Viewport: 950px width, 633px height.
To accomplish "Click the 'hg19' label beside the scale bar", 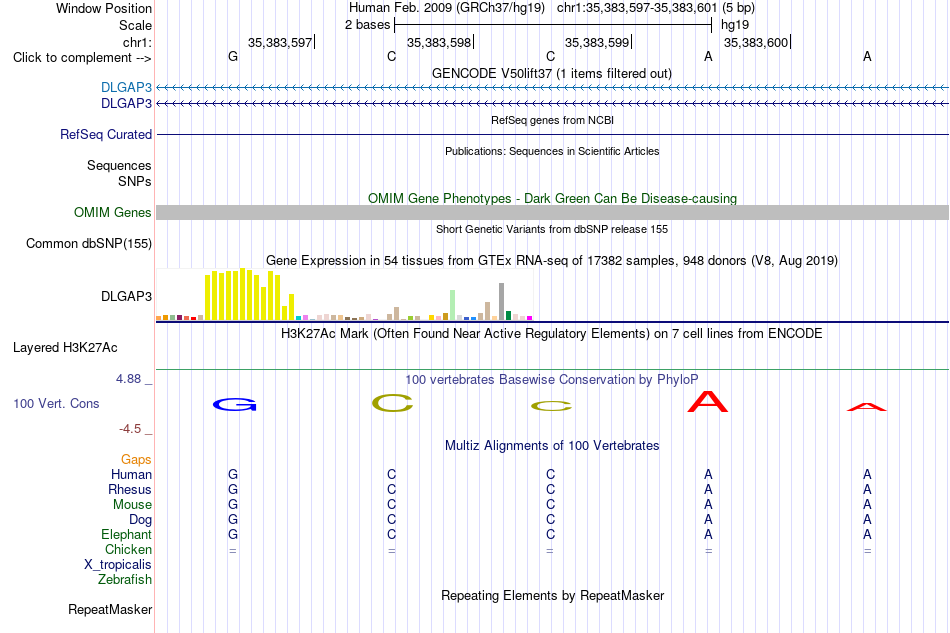I will click(734, 25).
